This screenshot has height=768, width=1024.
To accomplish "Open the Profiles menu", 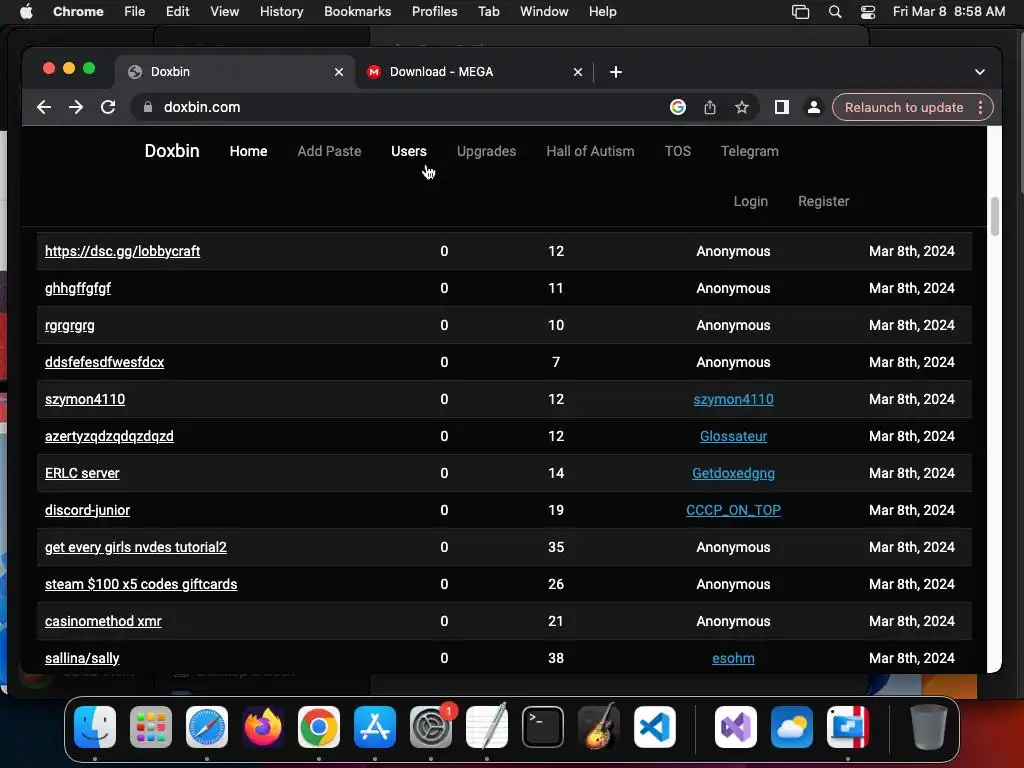I will tap(434, 12).
